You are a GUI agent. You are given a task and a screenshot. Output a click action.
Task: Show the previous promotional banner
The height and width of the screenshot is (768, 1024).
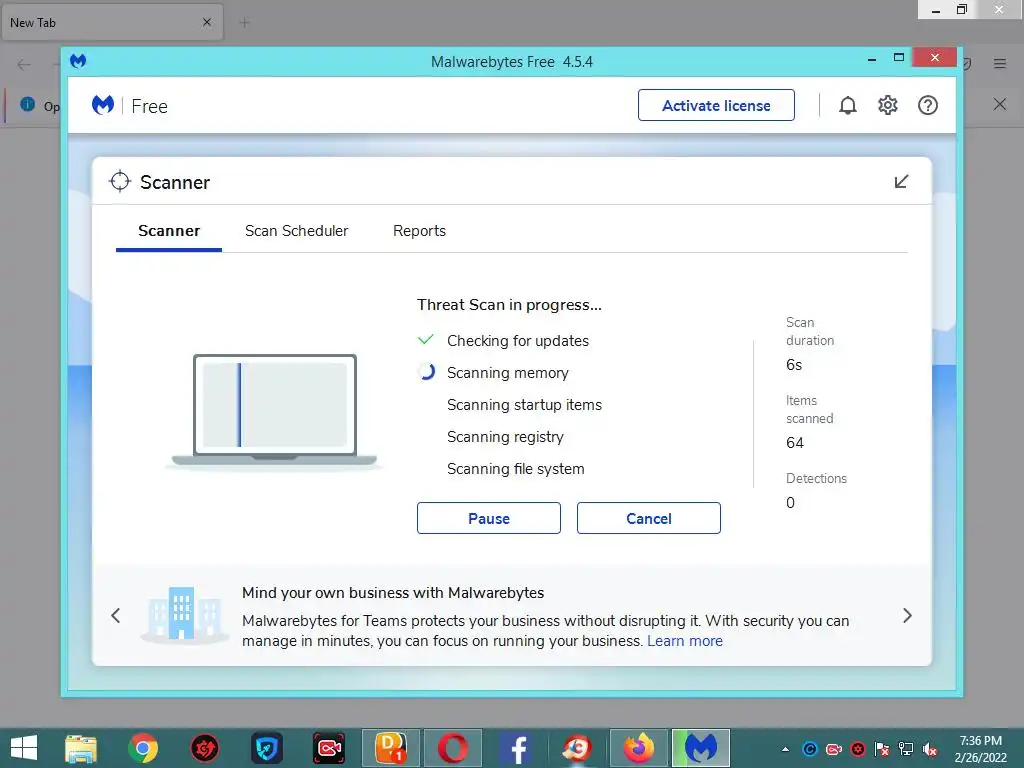(116, 615)
